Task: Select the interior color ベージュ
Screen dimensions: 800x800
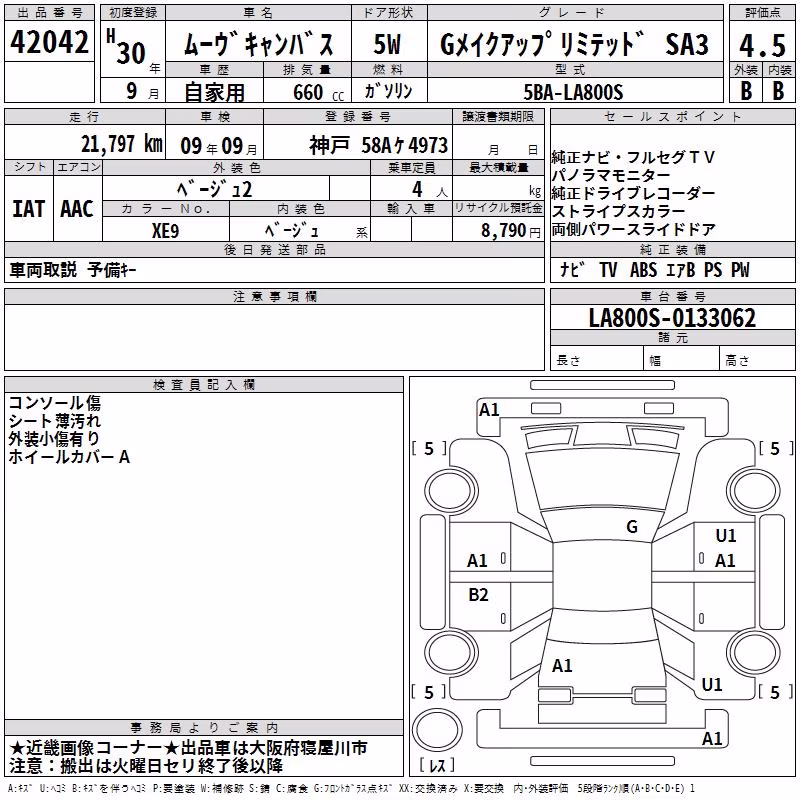Action: [292, 231]
